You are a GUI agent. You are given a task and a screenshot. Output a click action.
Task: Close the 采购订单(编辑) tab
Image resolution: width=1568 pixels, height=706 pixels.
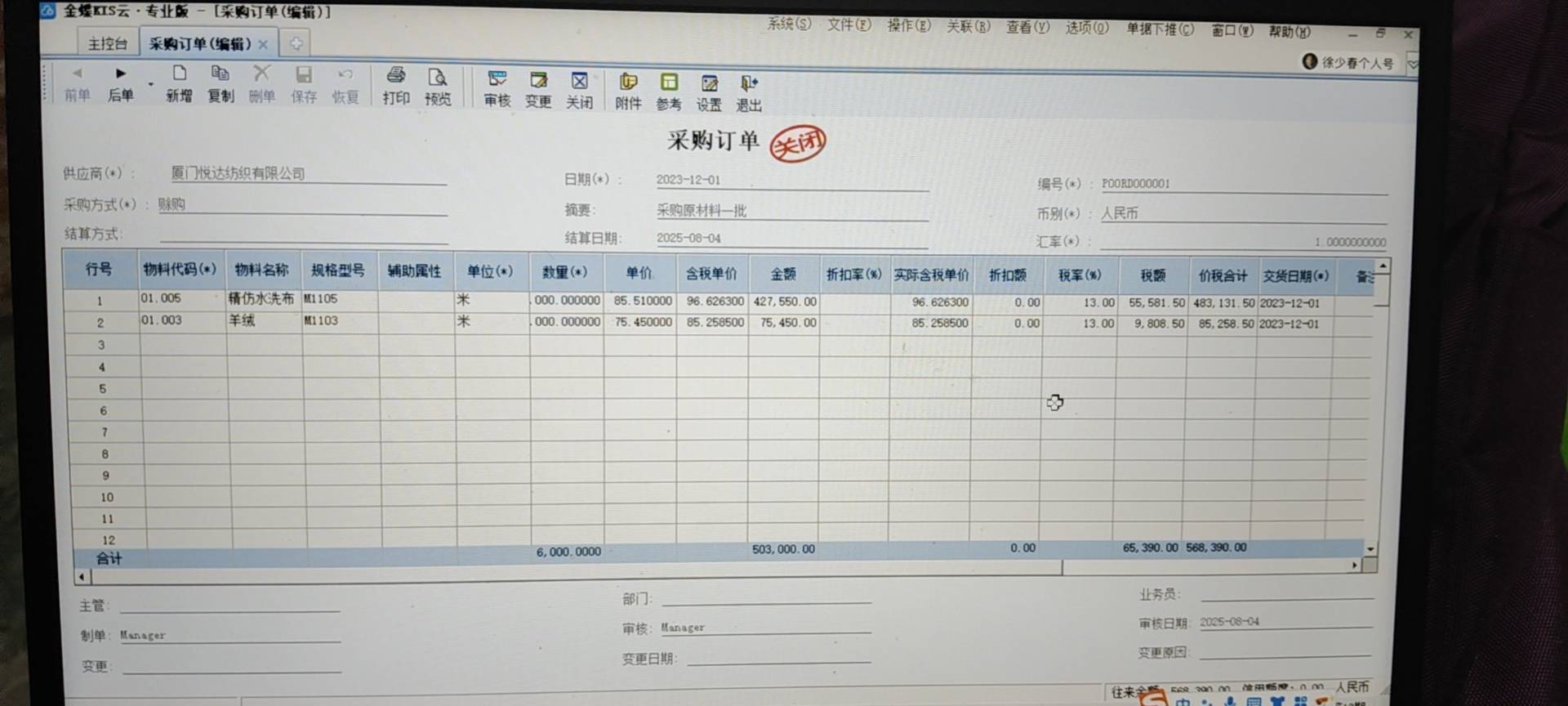click(x=263, y=44)
